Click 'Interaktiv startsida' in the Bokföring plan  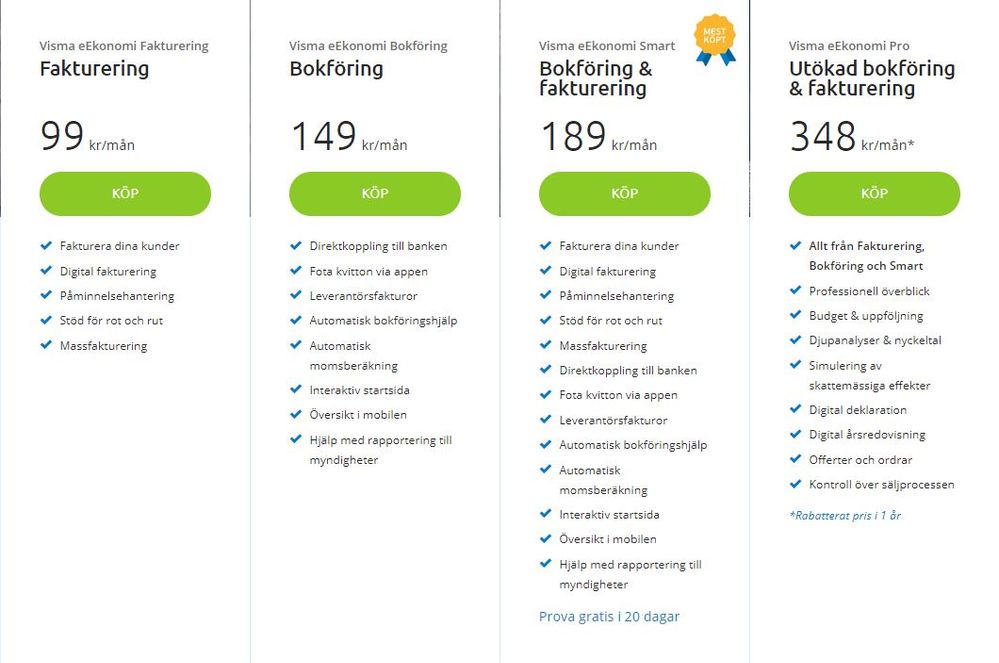(x=359, y=390)
